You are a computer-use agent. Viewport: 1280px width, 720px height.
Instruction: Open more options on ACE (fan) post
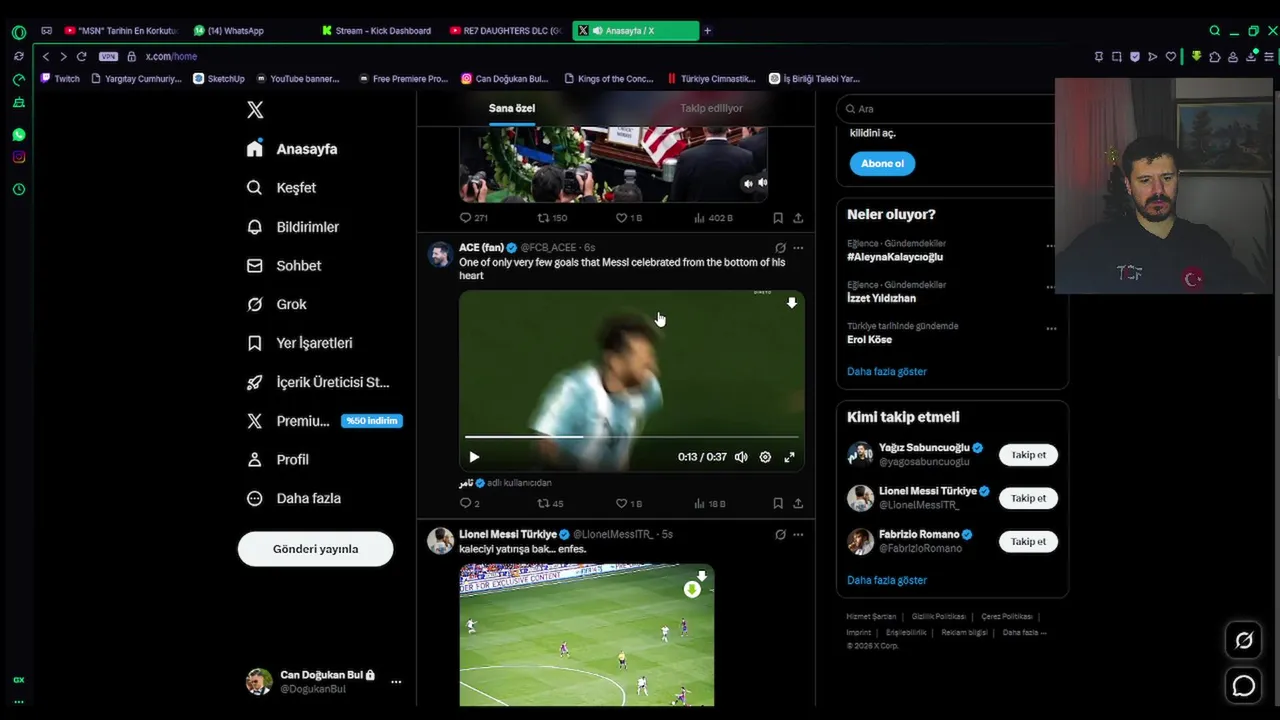[798, 248]
